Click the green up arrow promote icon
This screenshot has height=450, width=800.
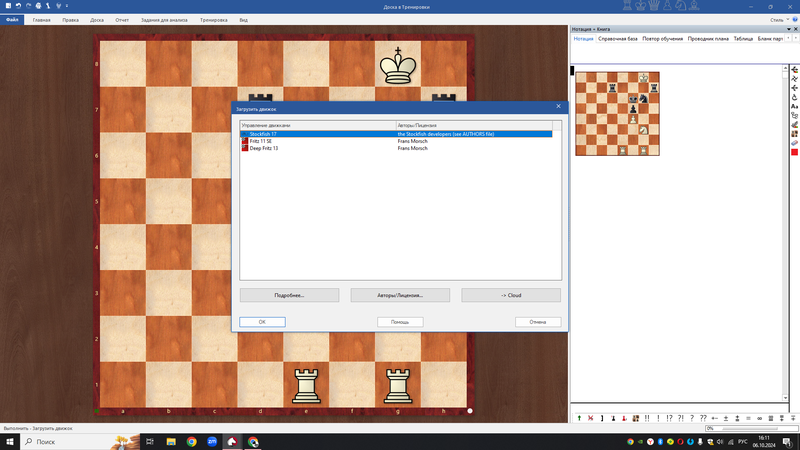[579, 418]
